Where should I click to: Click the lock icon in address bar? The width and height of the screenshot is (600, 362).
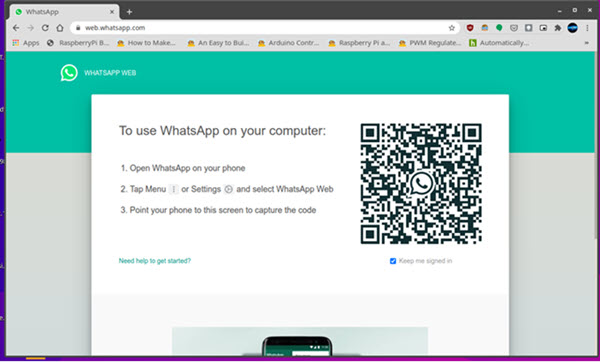click(x=78, y=28)
